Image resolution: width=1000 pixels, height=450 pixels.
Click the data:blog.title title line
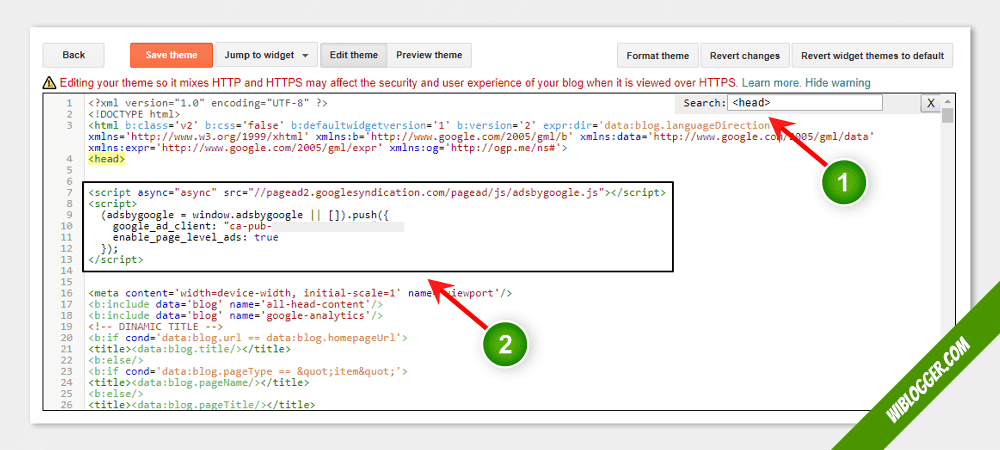189,349
